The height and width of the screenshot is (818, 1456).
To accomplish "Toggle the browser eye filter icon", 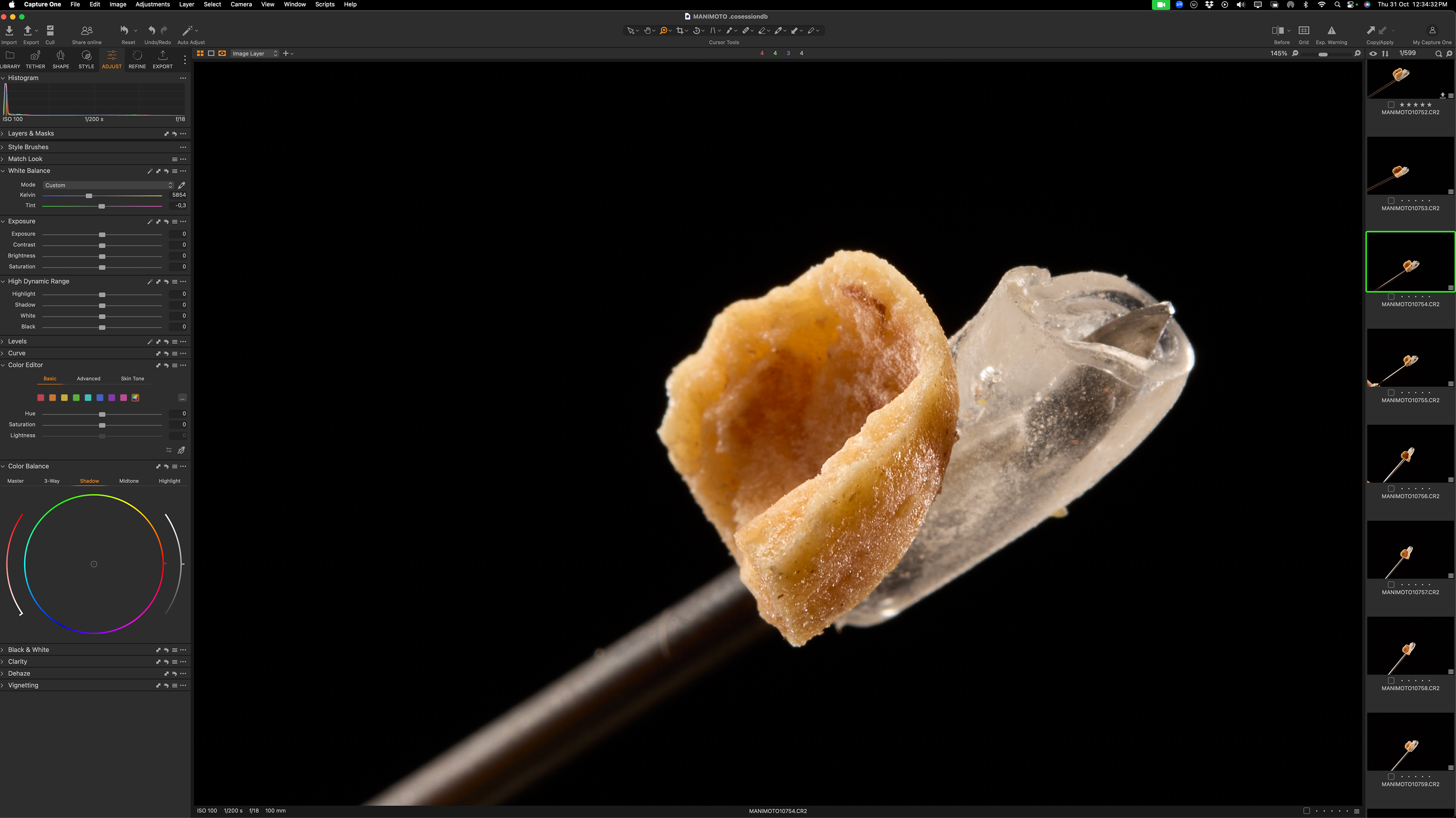I will point(1373,53).
